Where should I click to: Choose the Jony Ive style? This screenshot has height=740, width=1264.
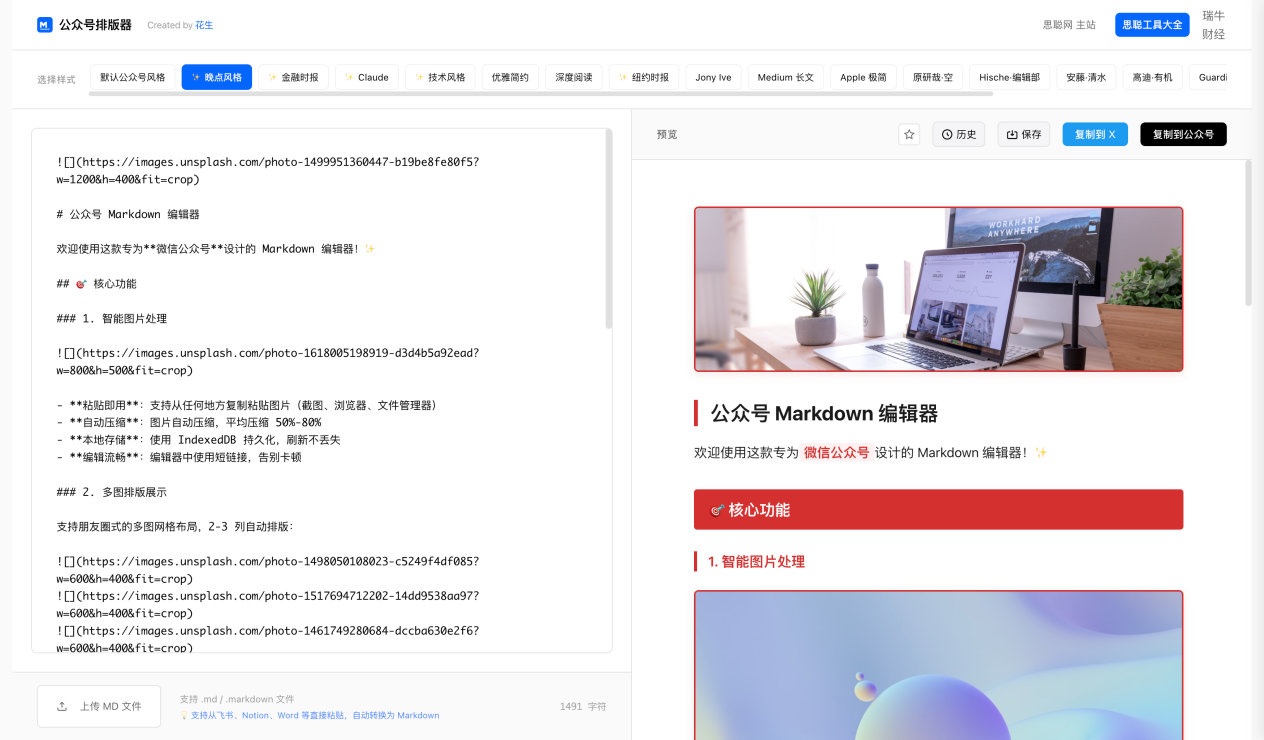coord(713,77)
